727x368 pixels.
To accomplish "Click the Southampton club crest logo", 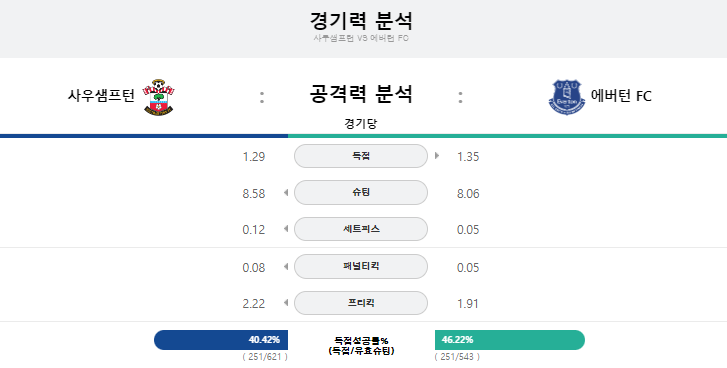I will 159,97.
